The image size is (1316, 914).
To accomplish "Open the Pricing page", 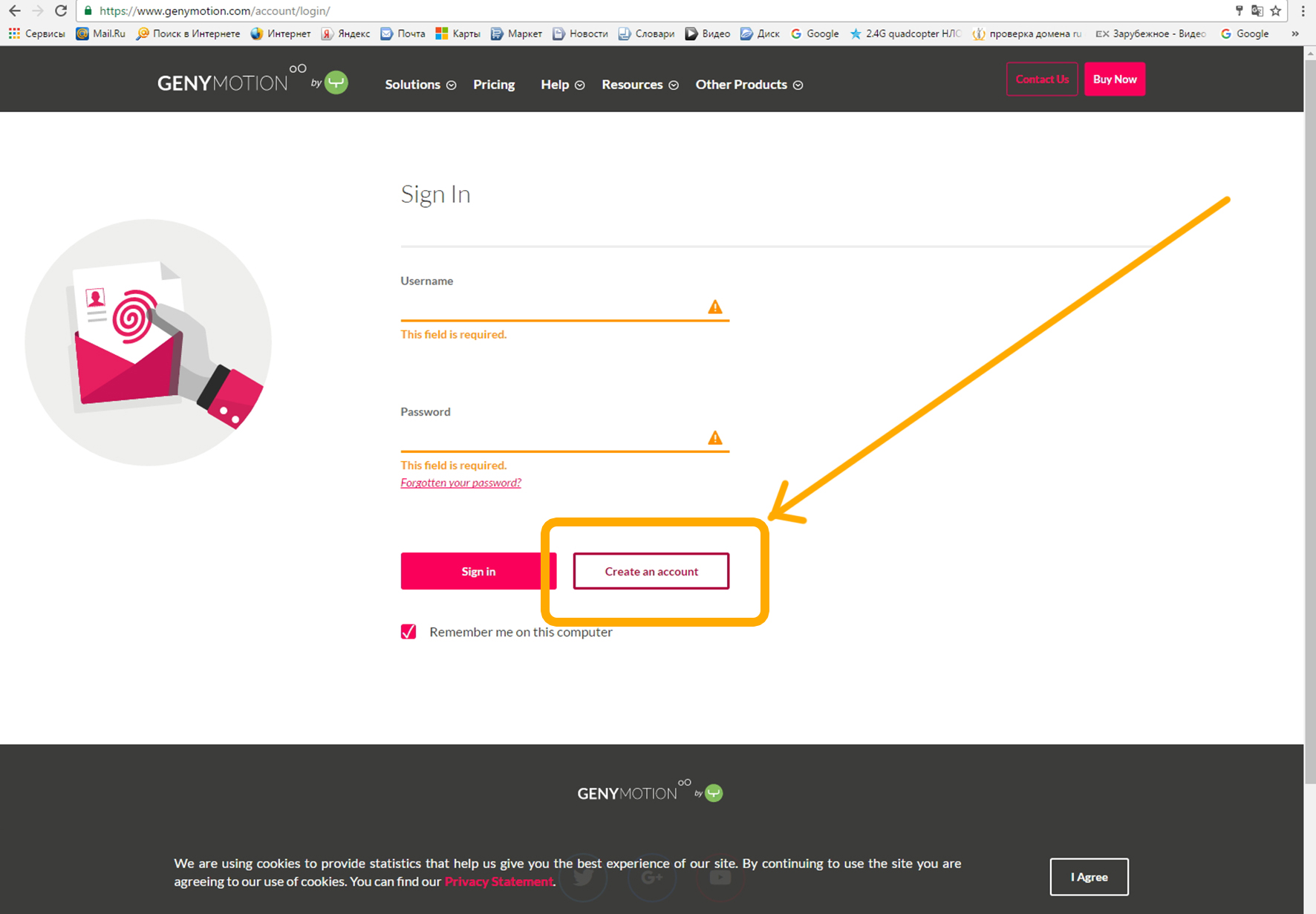I will [x=494, y=85].
